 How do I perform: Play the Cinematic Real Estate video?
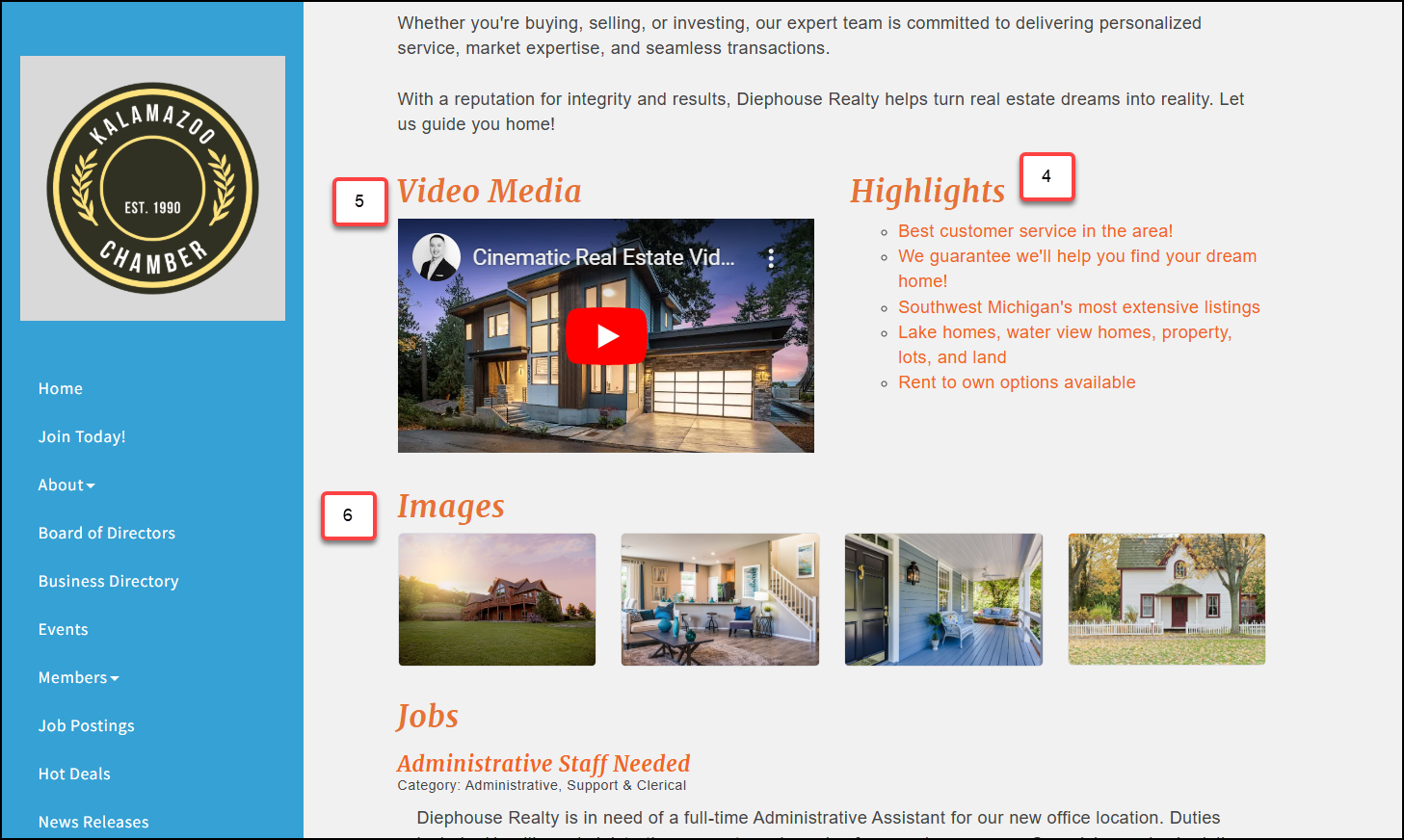pyautogui.click(x=606, y=336)
